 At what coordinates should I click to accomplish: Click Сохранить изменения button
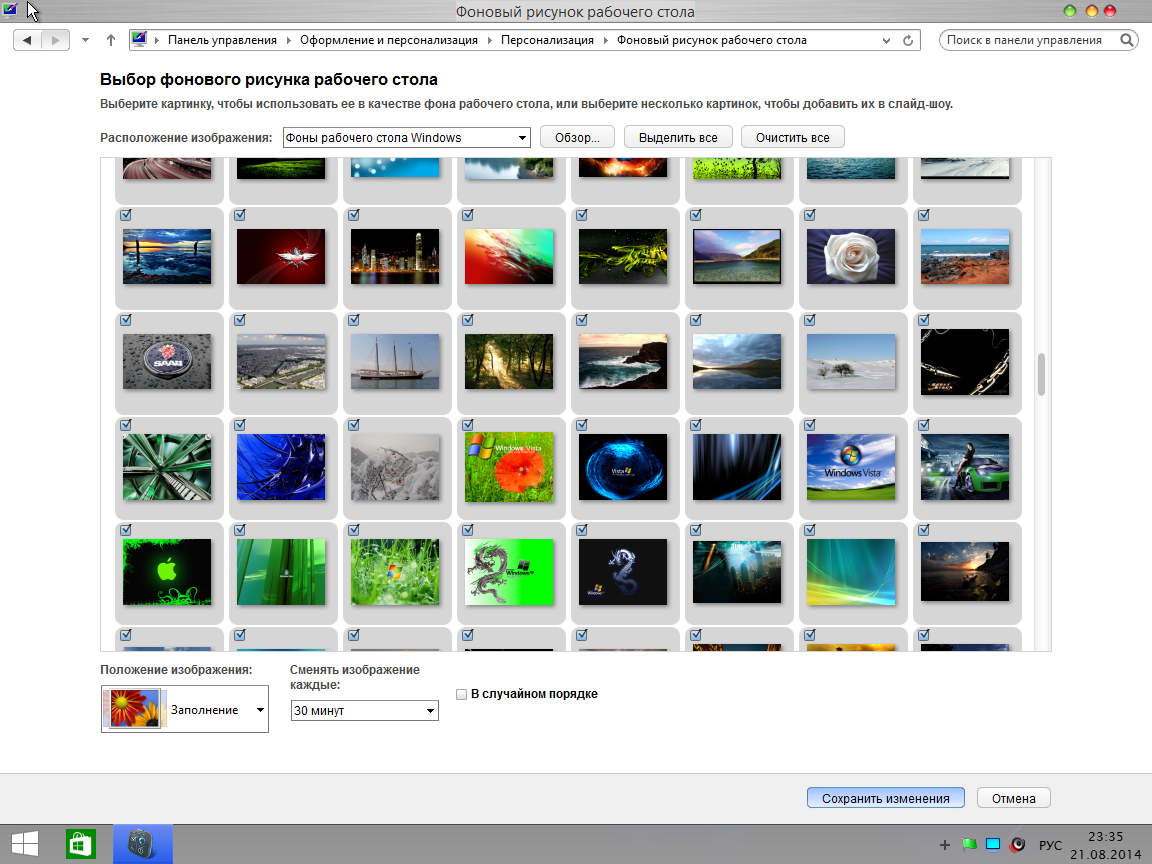point(885,798)
